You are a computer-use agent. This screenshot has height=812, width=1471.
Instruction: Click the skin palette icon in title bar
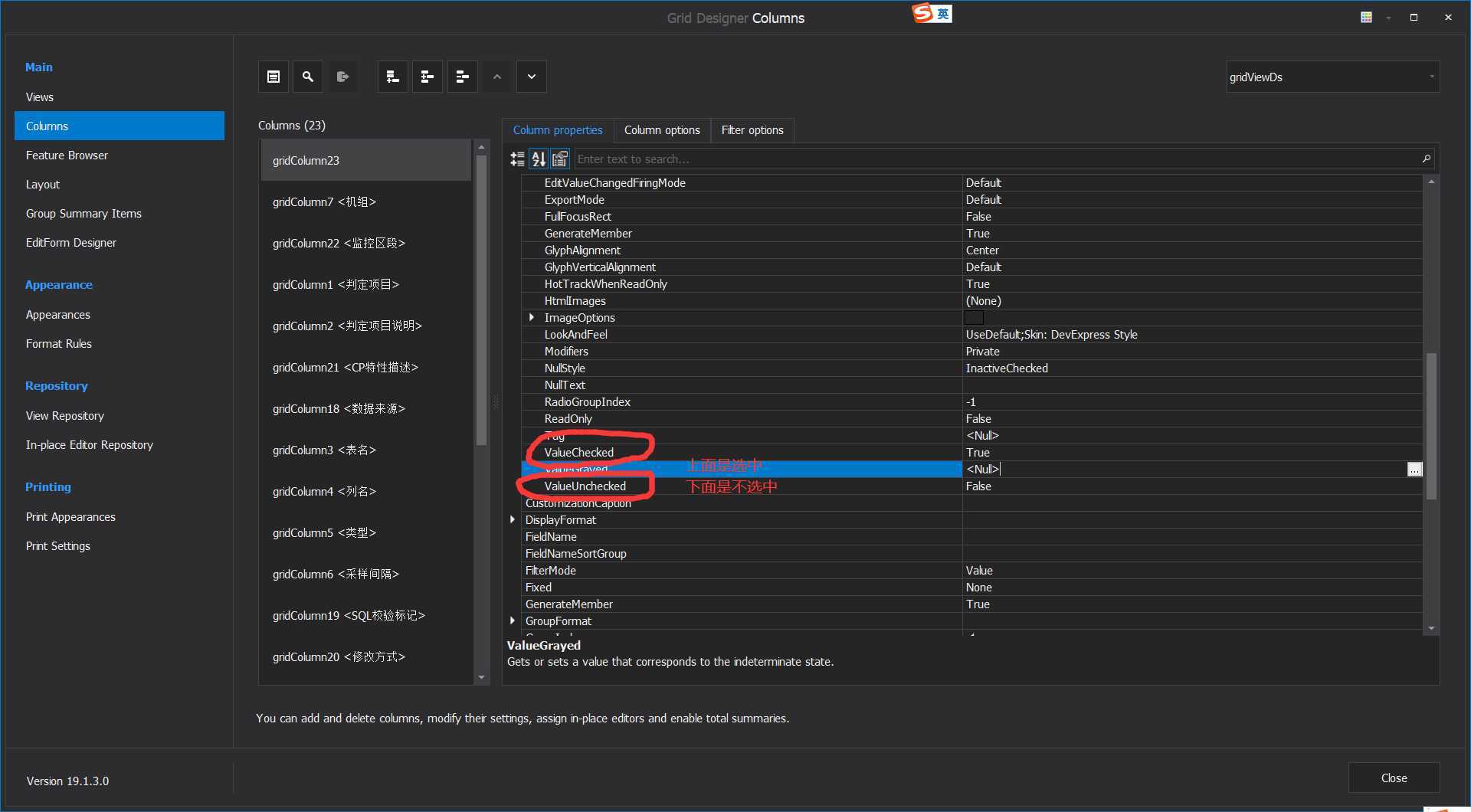pos(1366,17)
